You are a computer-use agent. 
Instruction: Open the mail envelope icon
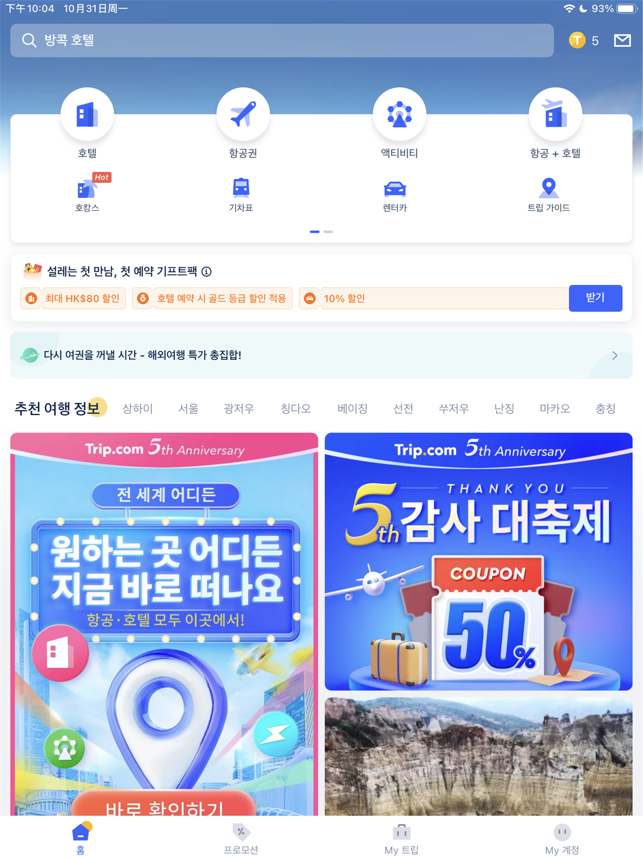pos(622,40)
